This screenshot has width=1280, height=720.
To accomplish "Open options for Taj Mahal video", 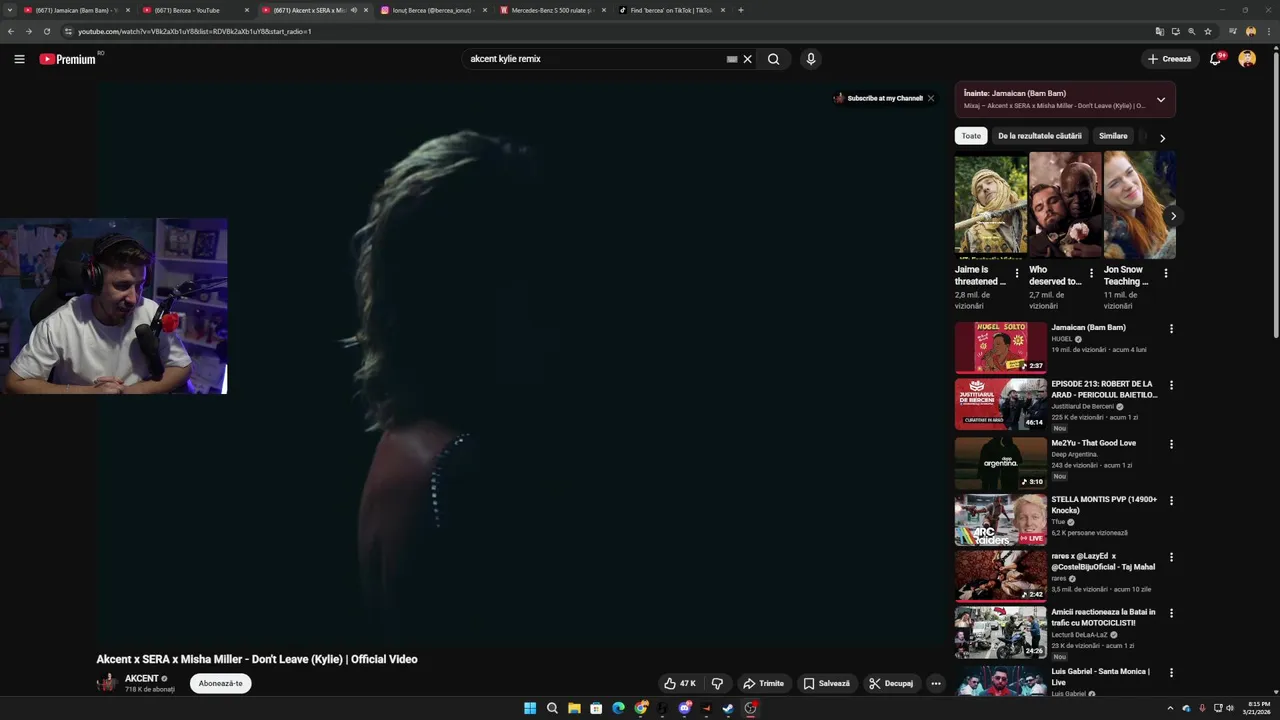I will [1171, 557].
